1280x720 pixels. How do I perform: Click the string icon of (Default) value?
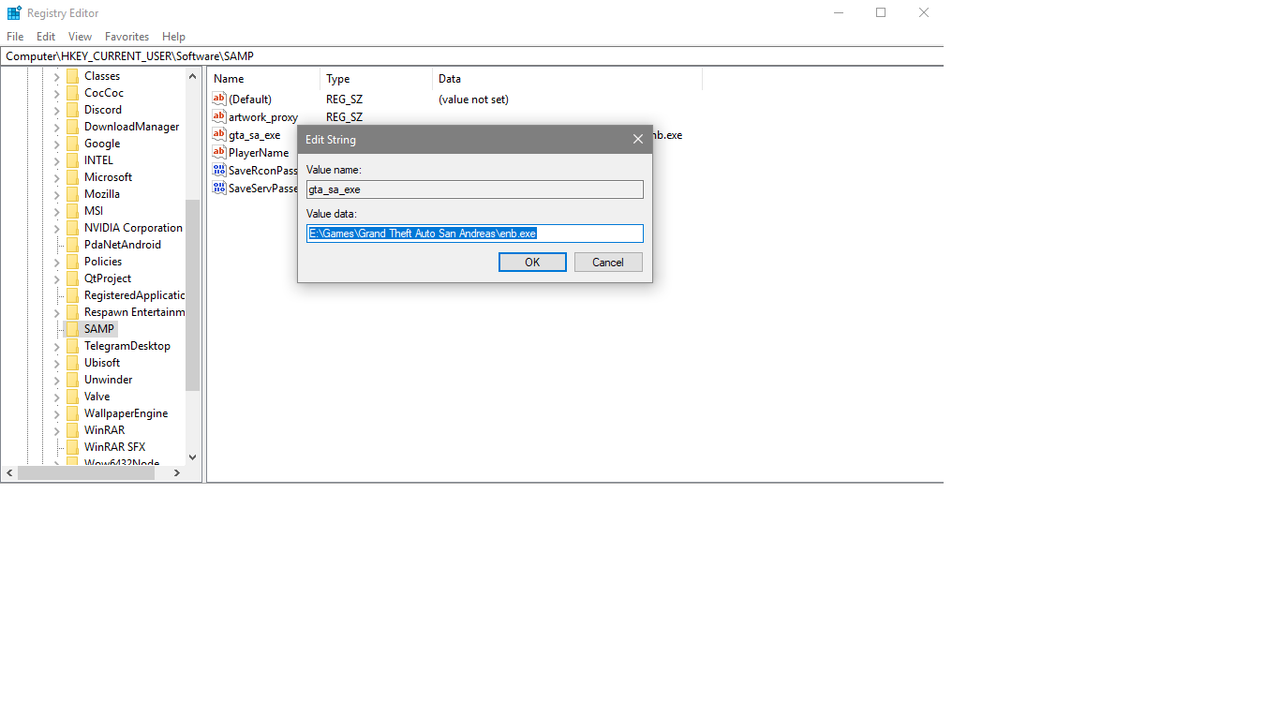coord(219,98)
